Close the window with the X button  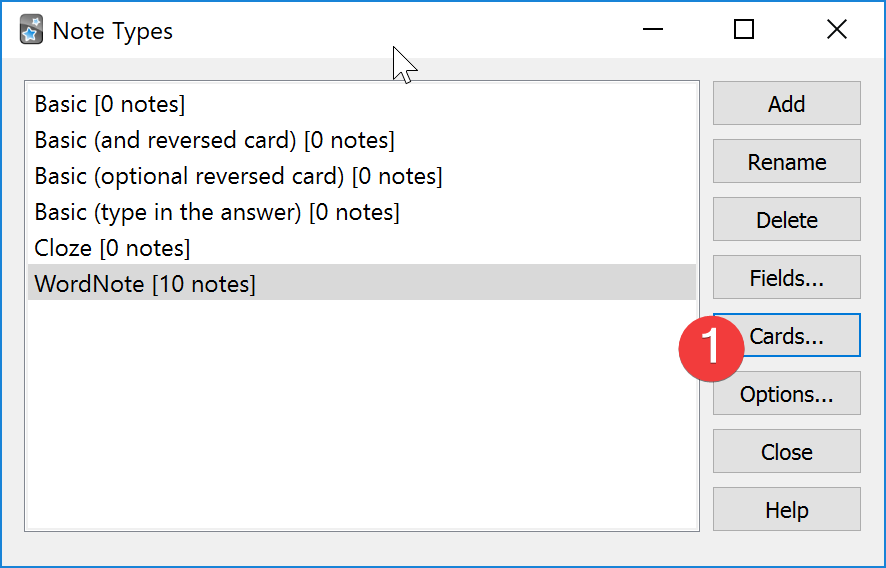click(837, 30)
